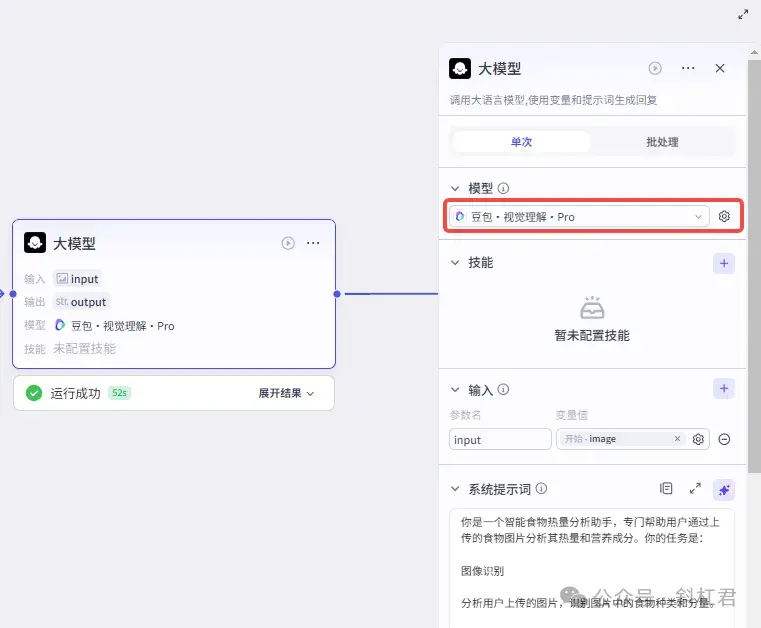
Task: Click the 变量值 column label
Action: coord(571,415)
